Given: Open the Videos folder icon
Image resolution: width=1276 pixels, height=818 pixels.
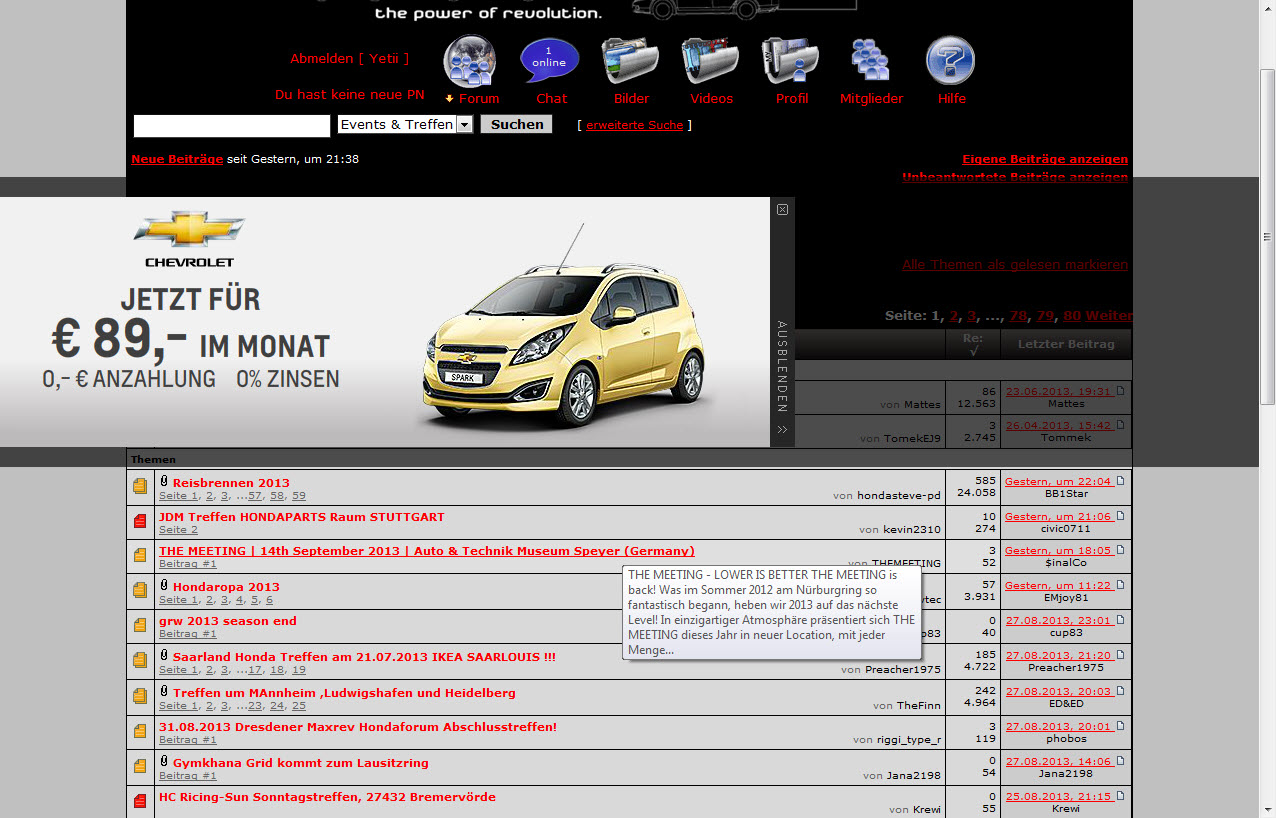Looking at the screenshot, I should (710, 61).
